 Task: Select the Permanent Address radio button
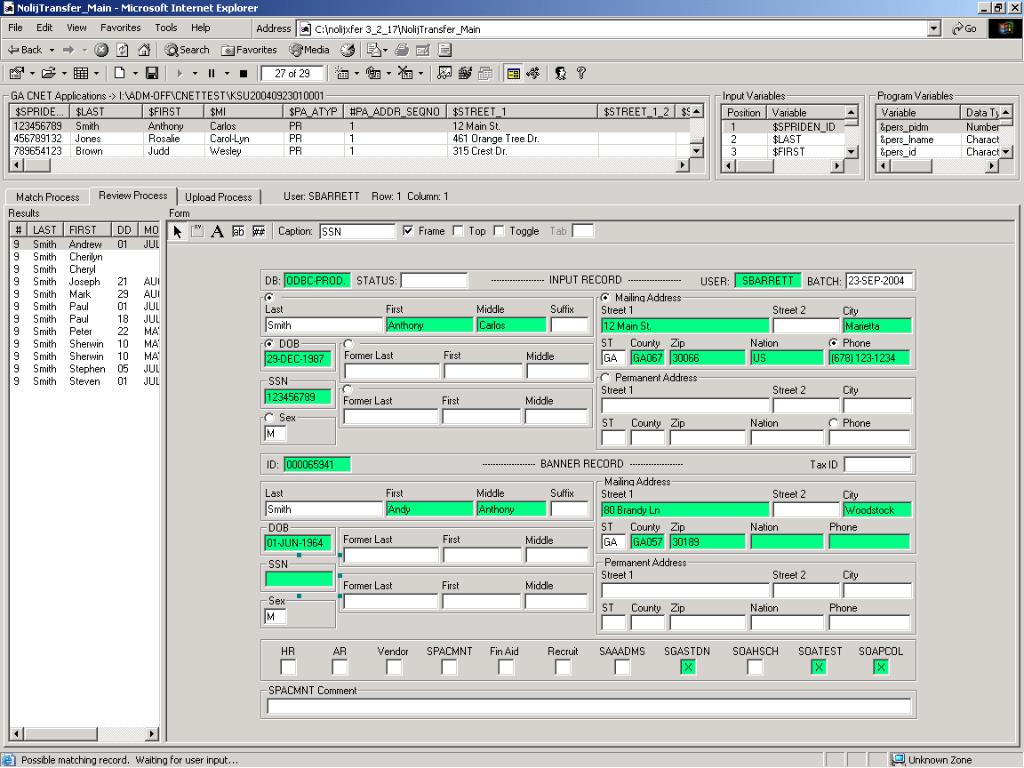click(x=605, y=377)
